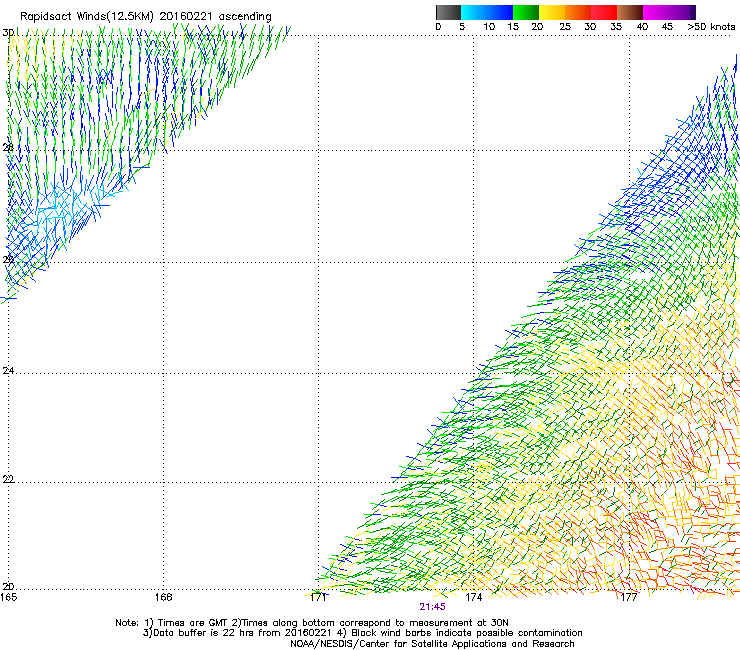Select the legend value '25'
This screenshot has width=740, height=650.
pyautogui.click(x=565, y=27)
